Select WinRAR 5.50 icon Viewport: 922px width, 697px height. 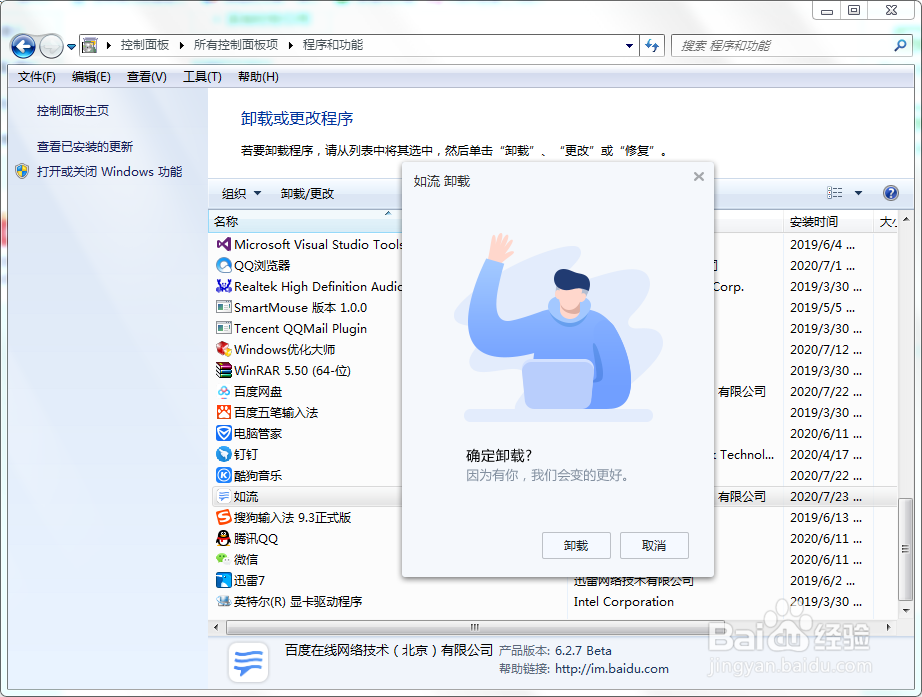point(223,371)
